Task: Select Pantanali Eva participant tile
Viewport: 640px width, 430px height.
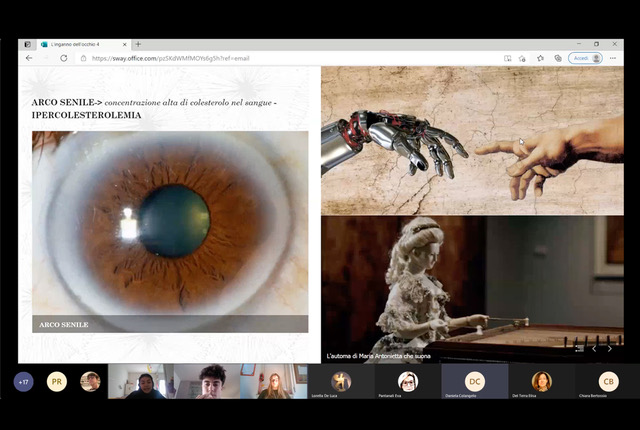Action: [408, 381]
